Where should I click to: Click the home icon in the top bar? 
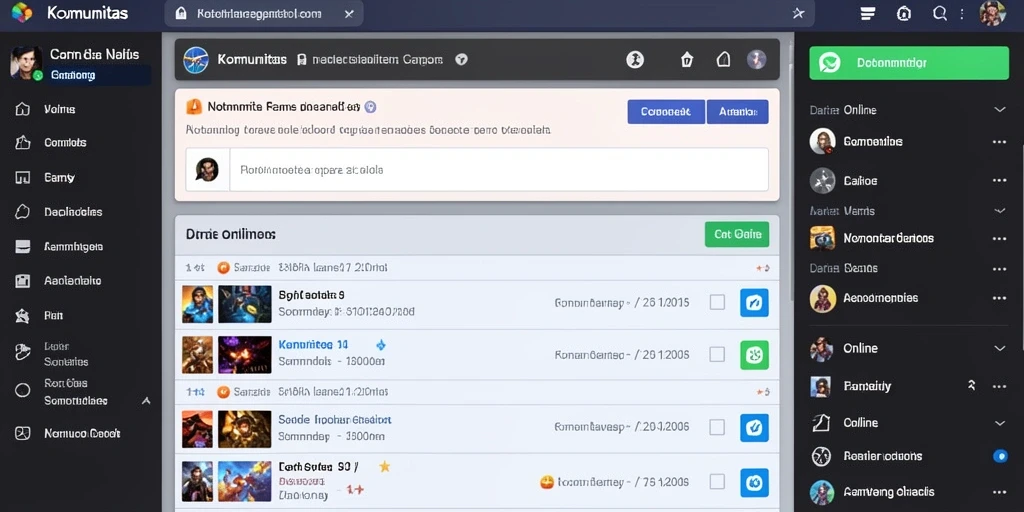click(x=904, y=13)
